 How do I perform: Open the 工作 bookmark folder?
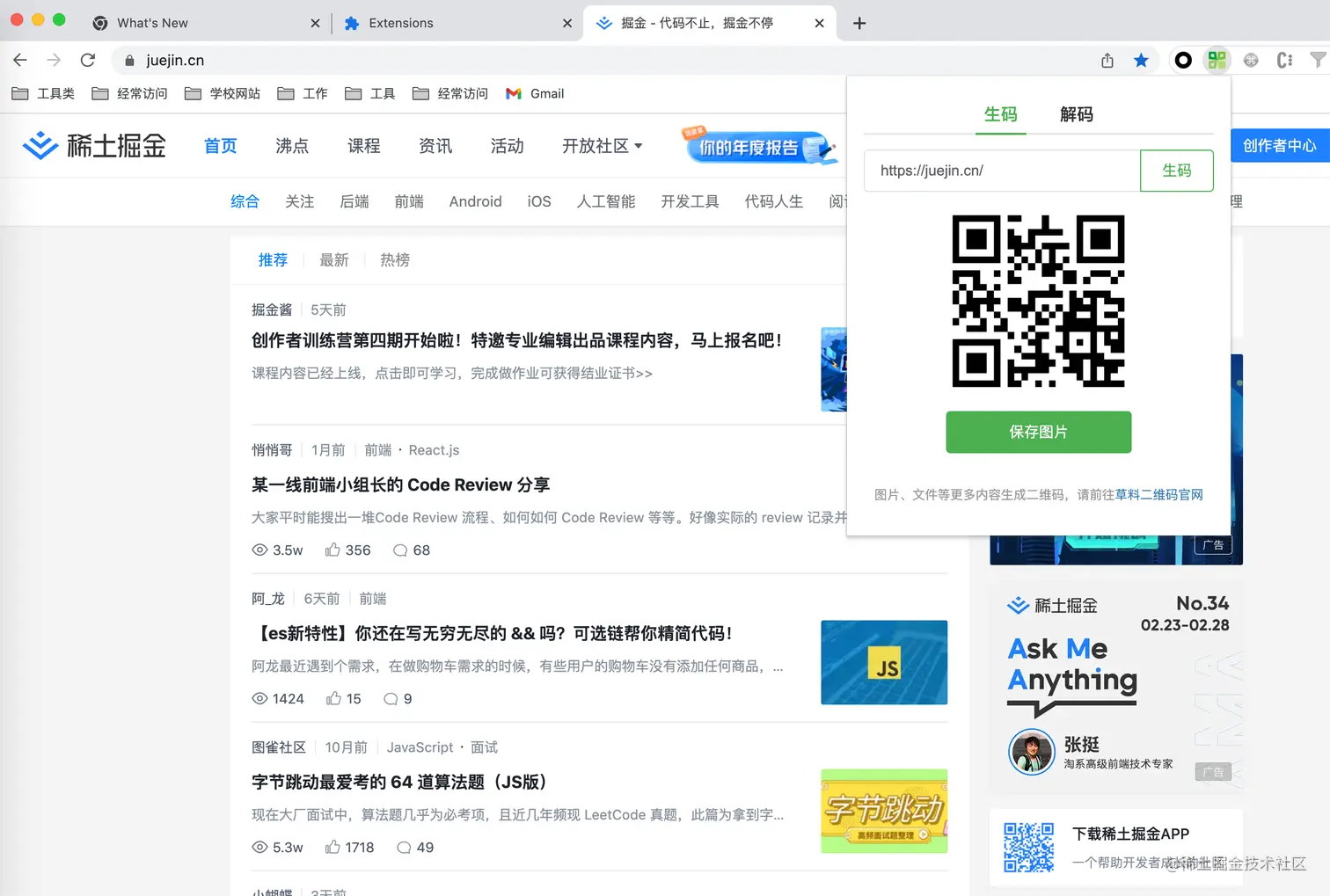tap(302, 93)
